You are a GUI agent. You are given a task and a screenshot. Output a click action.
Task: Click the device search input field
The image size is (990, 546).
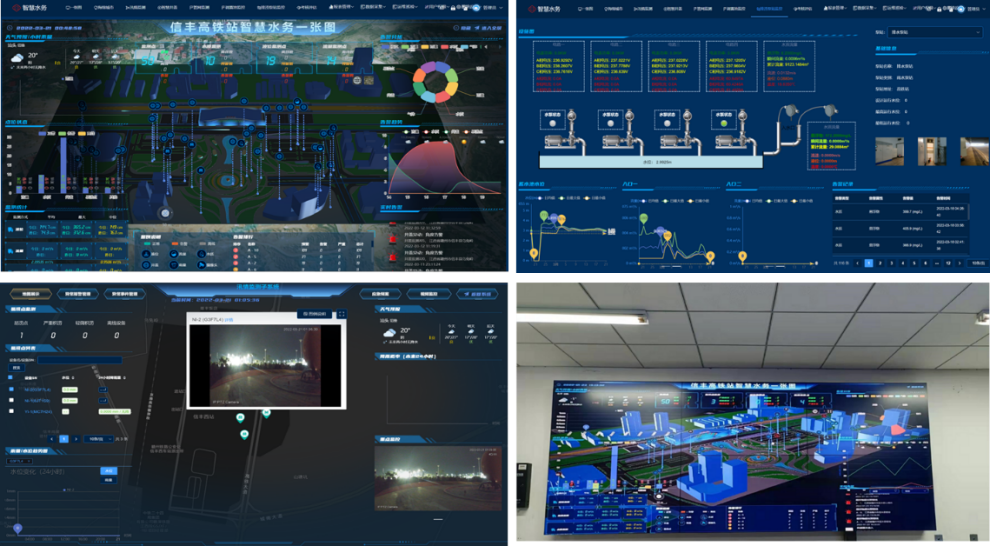click(x=80, y=360)
